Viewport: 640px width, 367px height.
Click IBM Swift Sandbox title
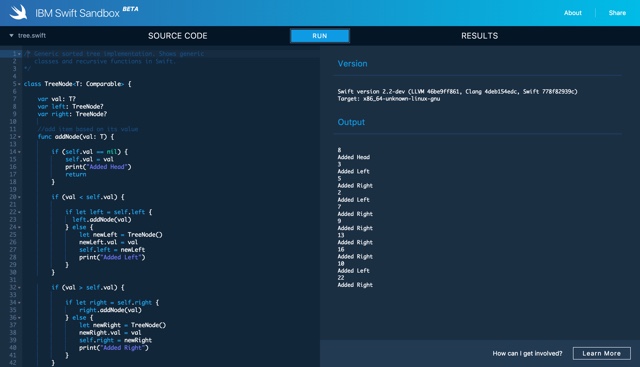[x=77, y=13]
